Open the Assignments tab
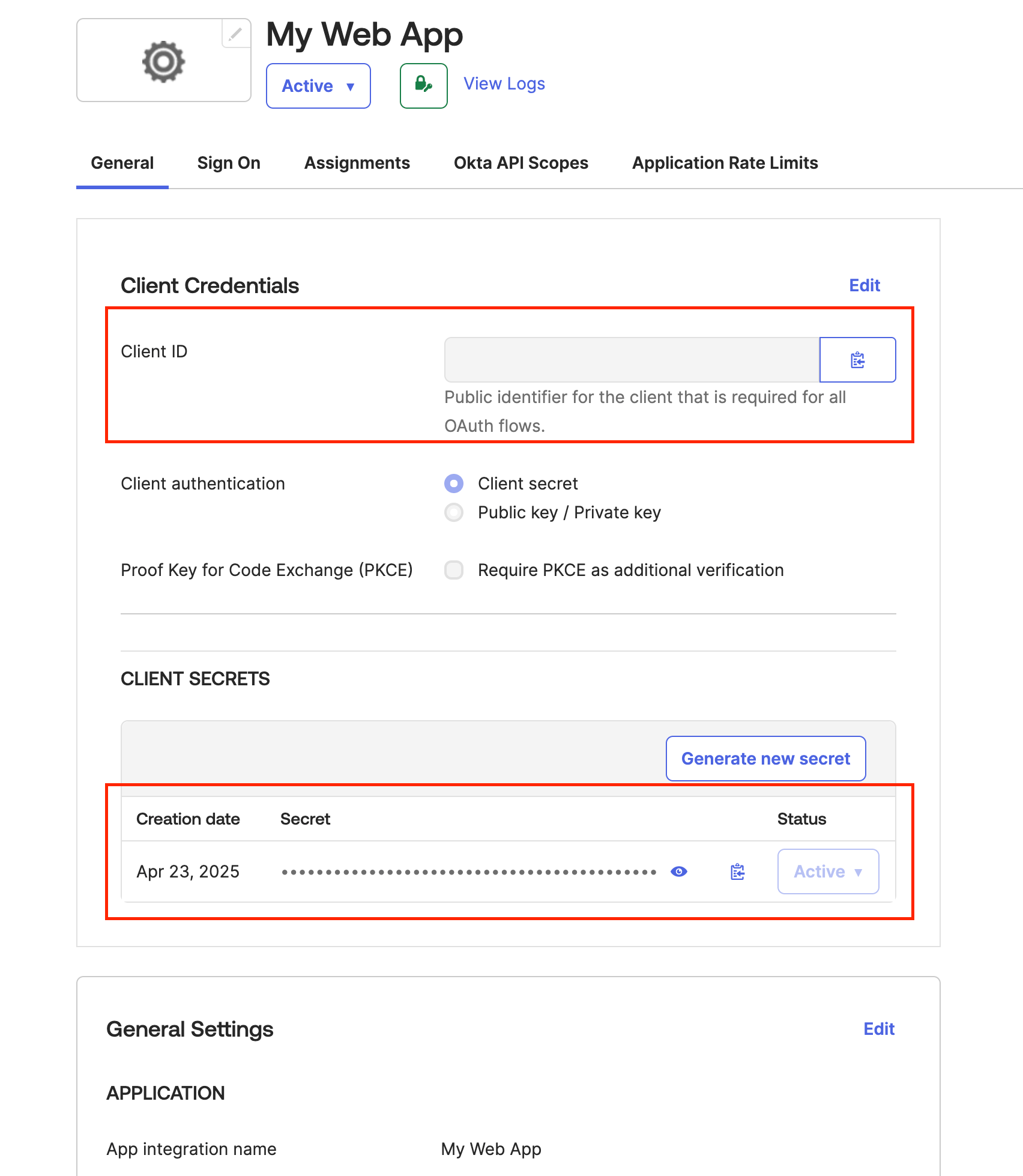Screen dimensions: 1023x1176 pyautogui.click(x=357, y=162)
